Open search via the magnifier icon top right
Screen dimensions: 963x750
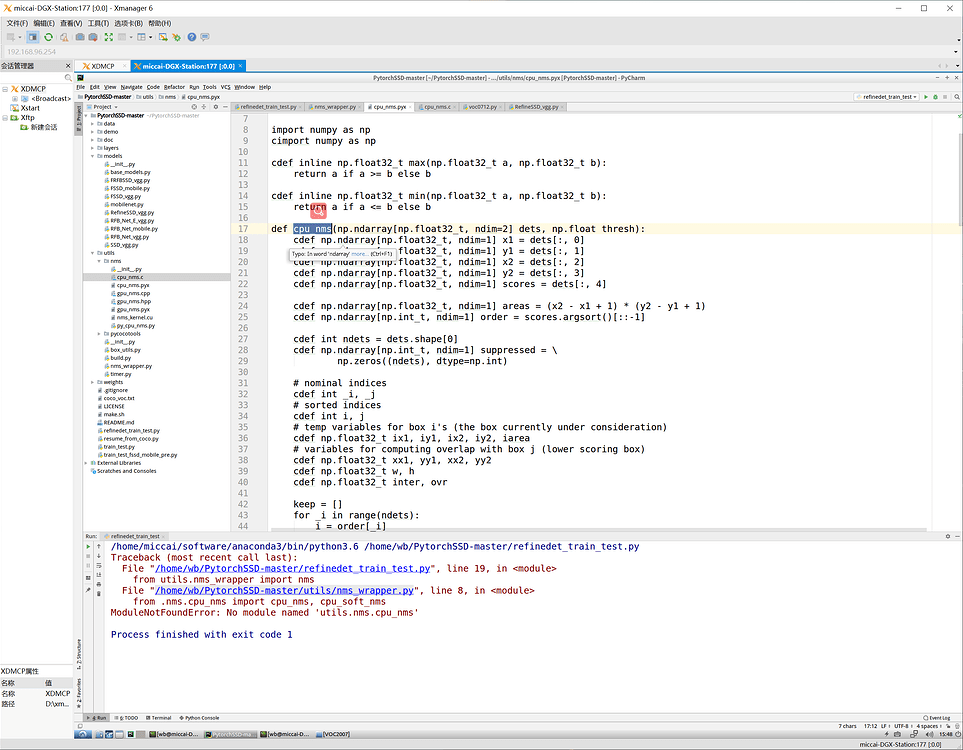pyautogui.click(x=956, y=97)
